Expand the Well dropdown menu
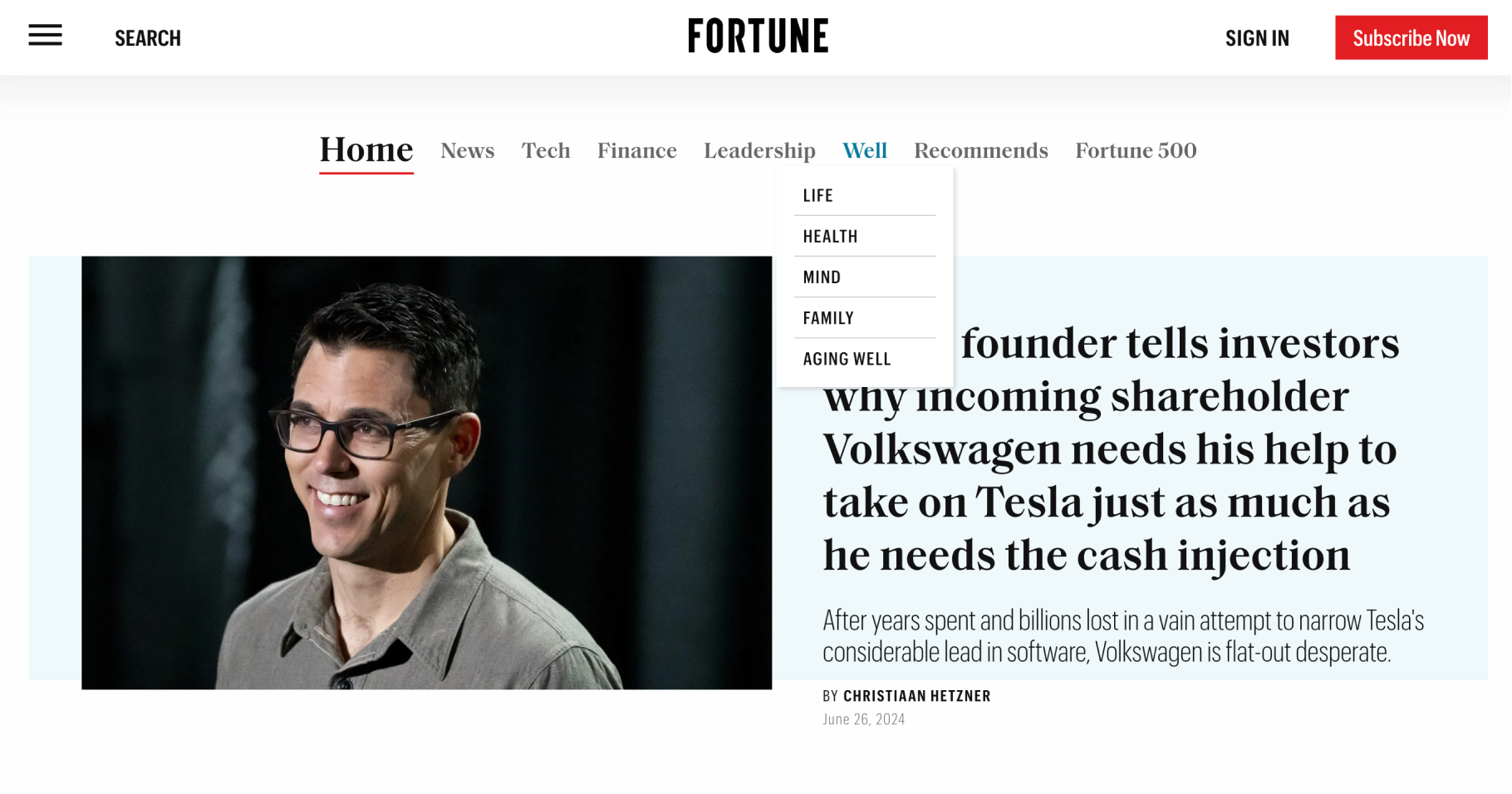Viewport: 1512px width, 794px height. [x=865, y=150]
